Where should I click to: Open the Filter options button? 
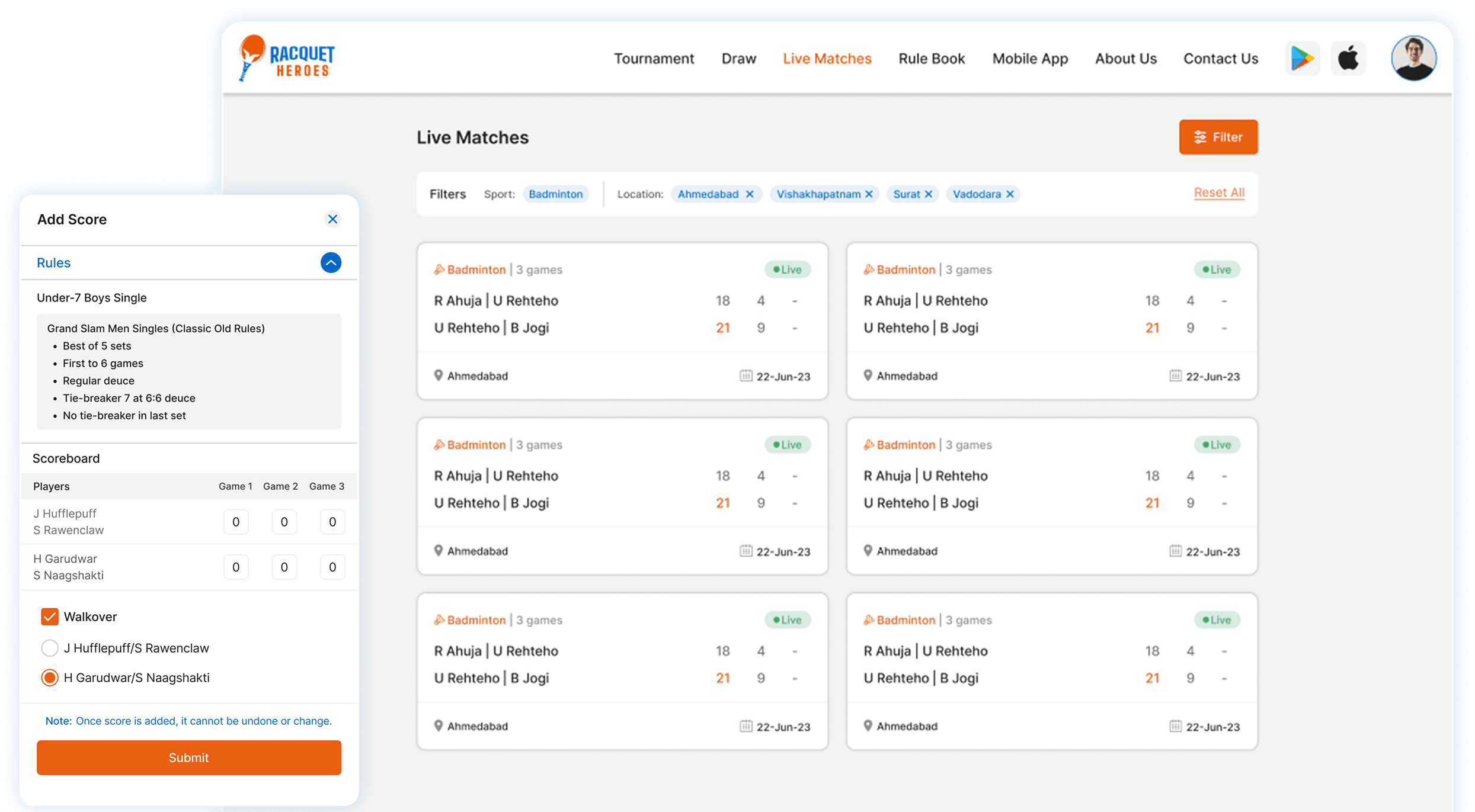coord(1218,137)
